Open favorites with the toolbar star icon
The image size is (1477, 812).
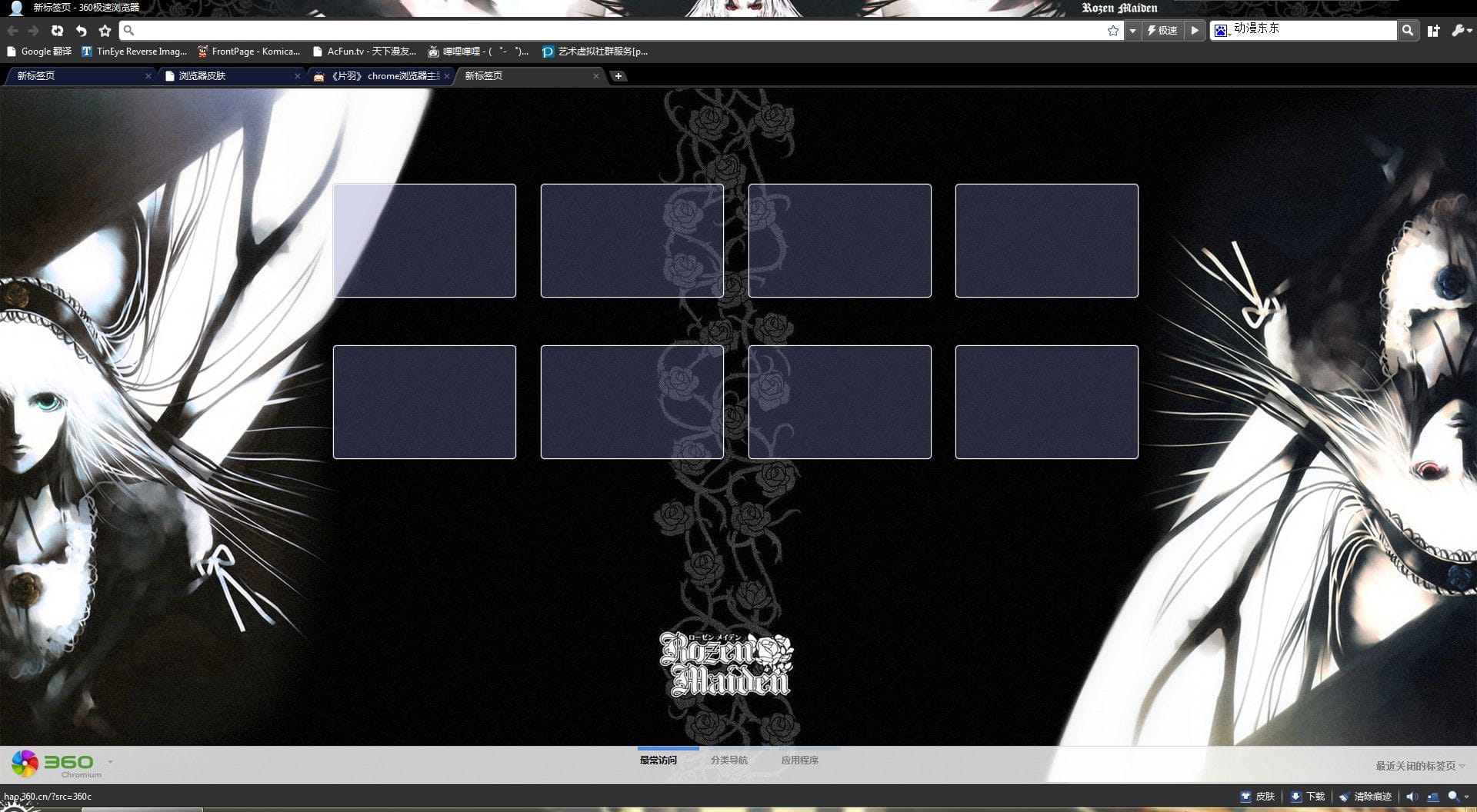click(x=105, y=31)
